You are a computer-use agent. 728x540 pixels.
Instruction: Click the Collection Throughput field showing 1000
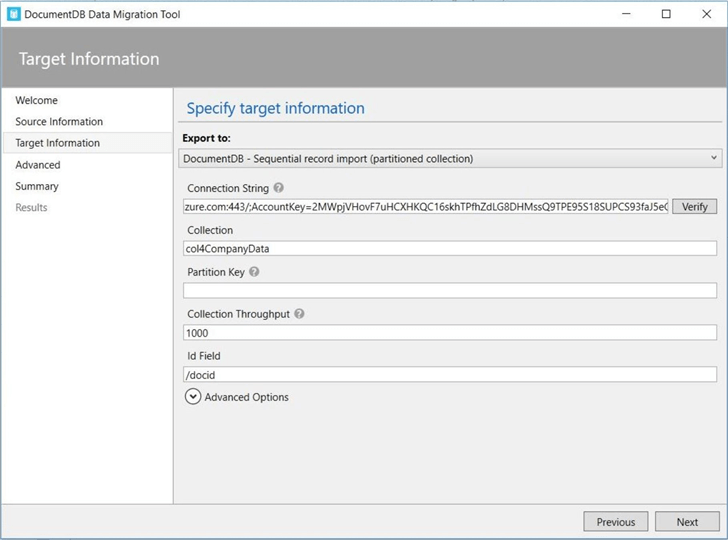click(450, 332)
